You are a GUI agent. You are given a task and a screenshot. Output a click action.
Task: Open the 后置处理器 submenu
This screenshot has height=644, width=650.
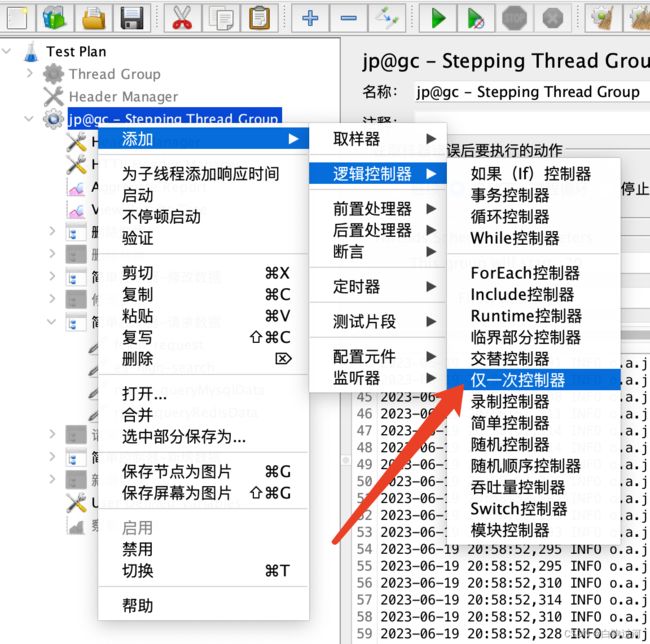coord(378,230)
